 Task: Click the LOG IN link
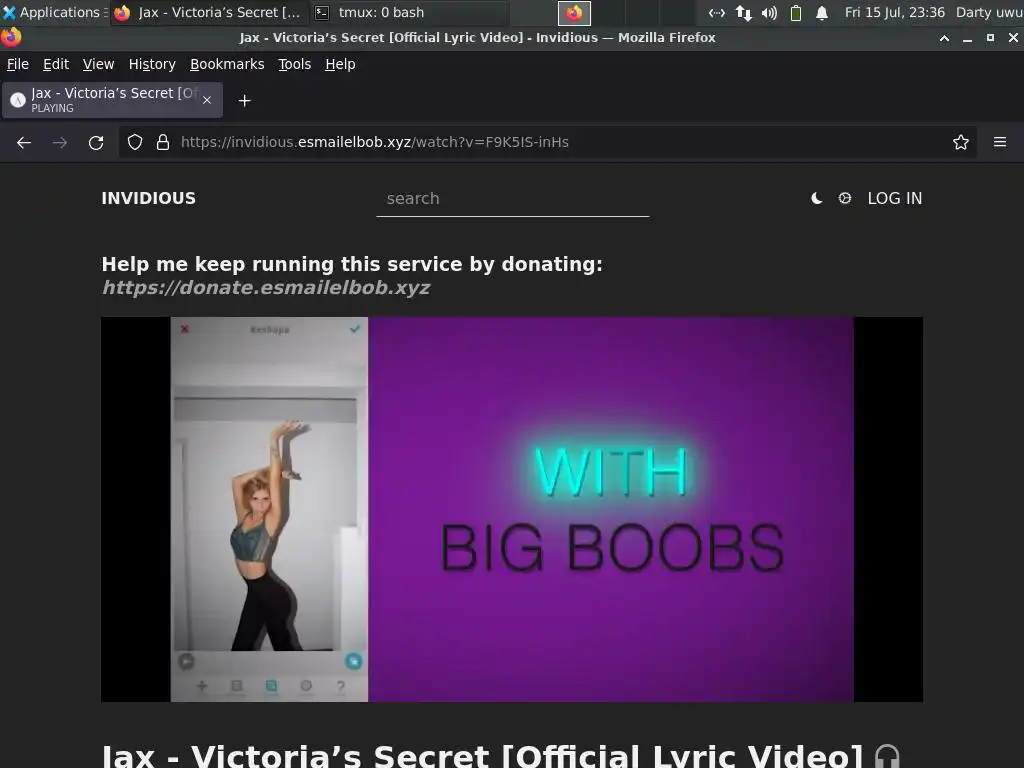pyautogui.click(x=895, y=199)
